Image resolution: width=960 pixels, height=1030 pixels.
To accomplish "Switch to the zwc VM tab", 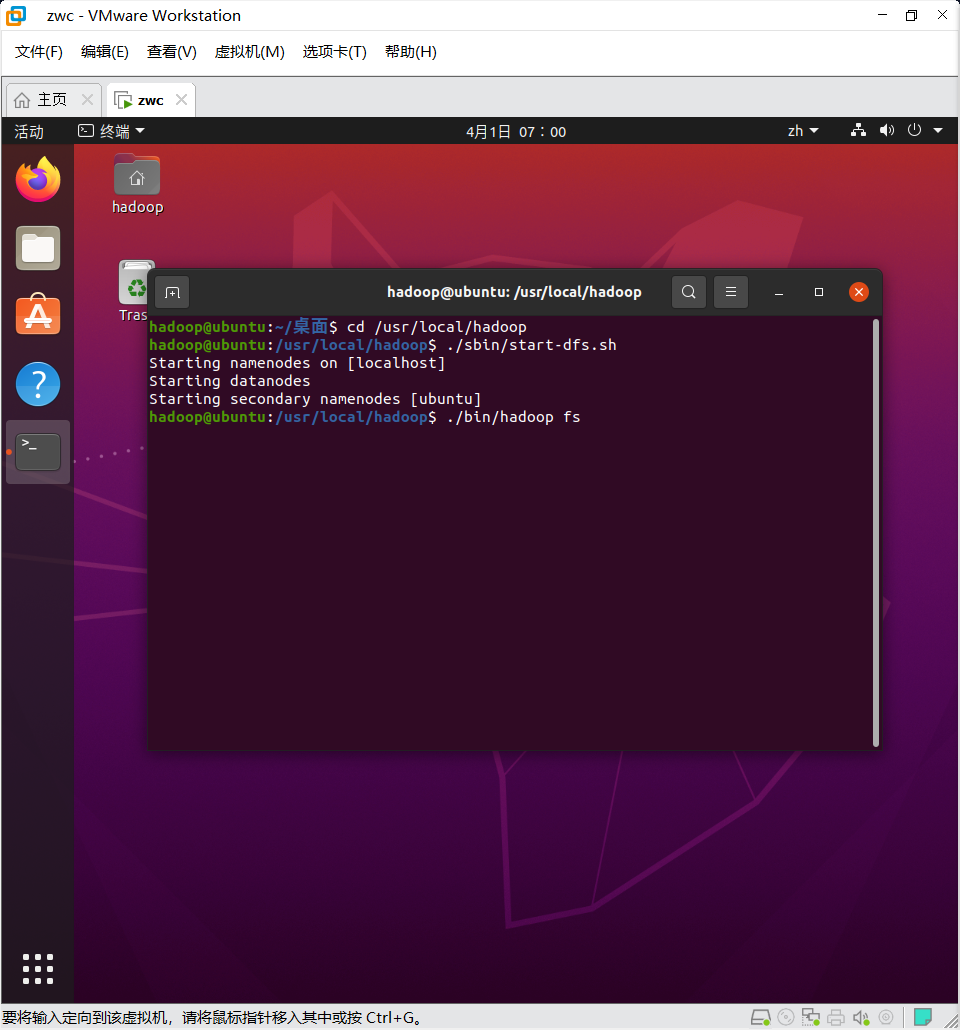I will coord(150,100).
